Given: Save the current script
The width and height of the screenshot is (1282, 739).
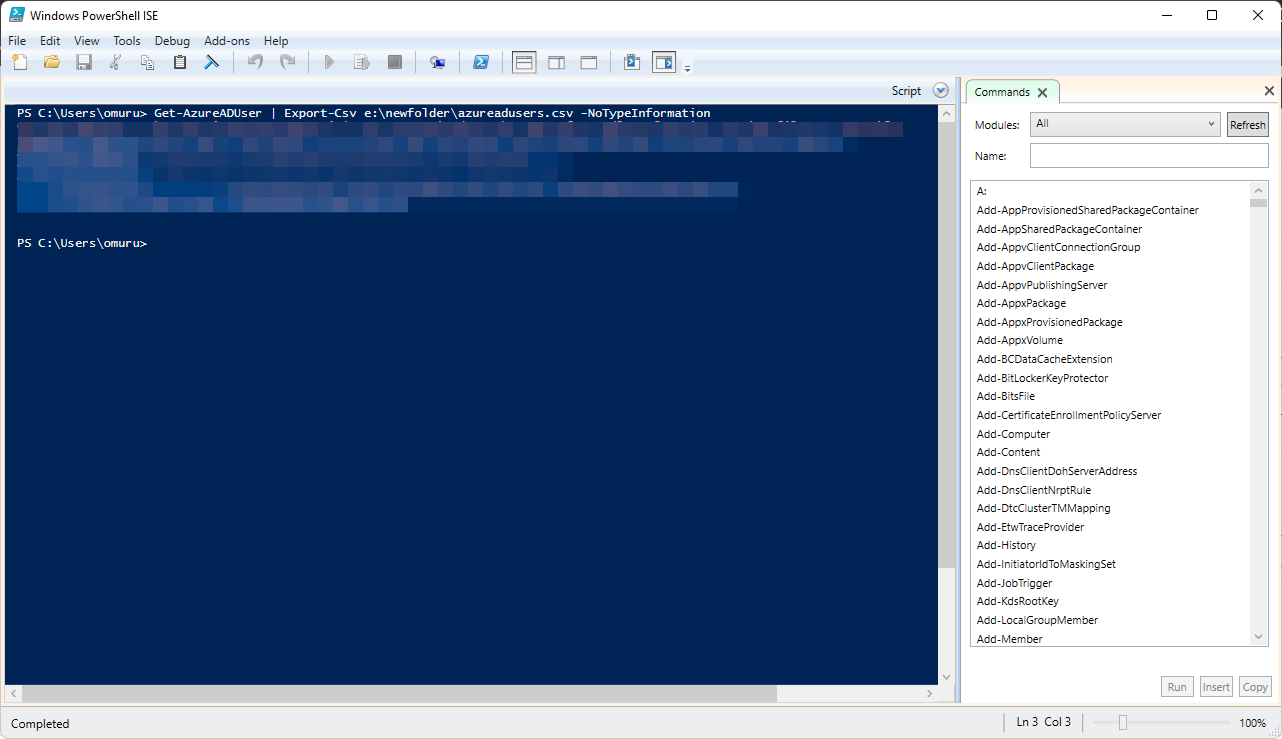Looking at the screenshot, I should [84, 61].
